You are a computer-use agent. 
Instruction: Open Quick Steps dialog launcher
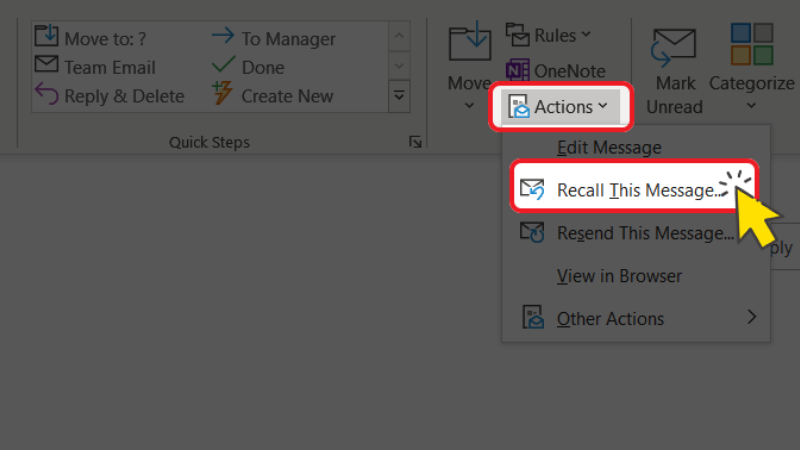coord(415,143)
